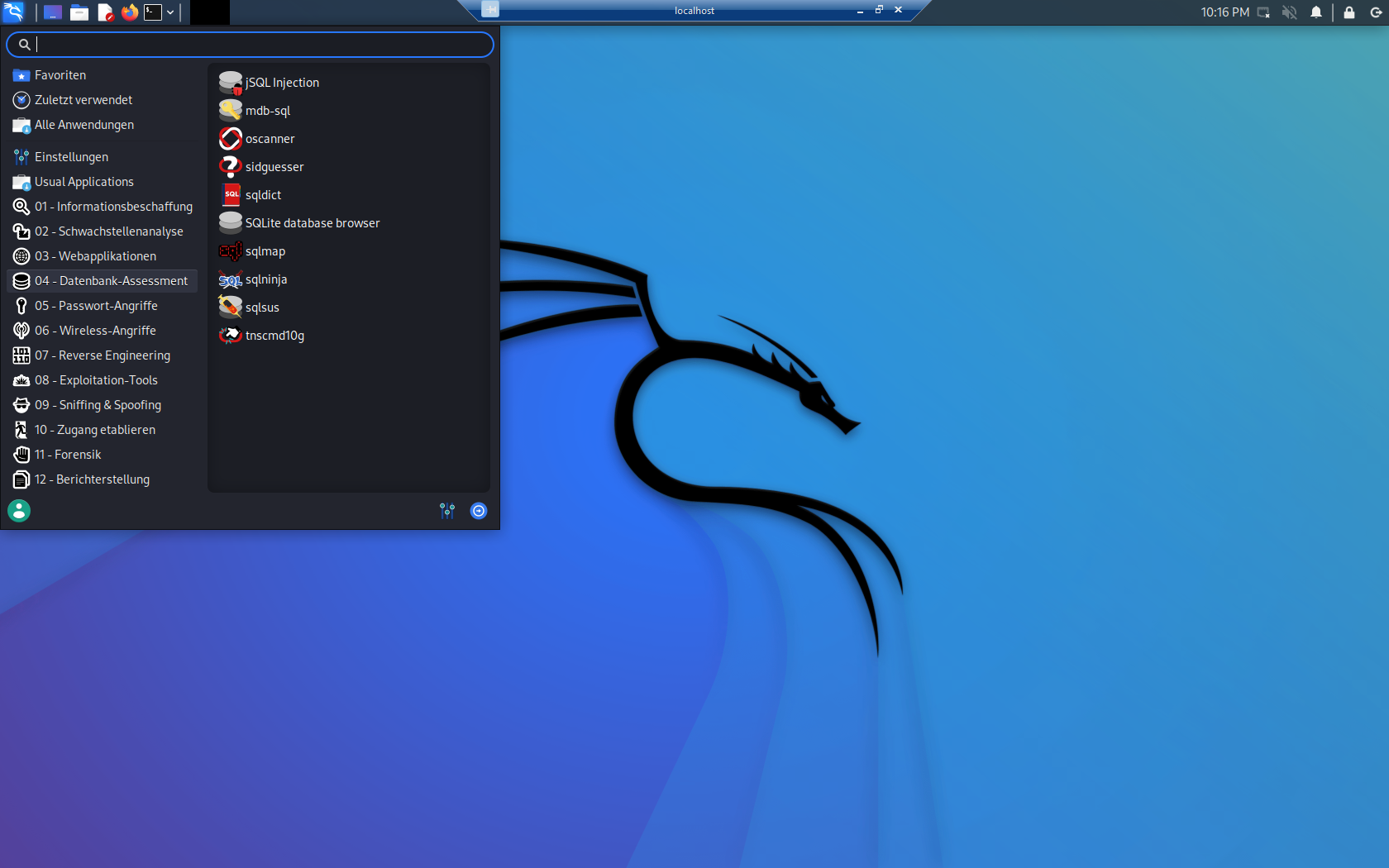Close the localhost window
1389x868 pixels.
click(898, 10)
